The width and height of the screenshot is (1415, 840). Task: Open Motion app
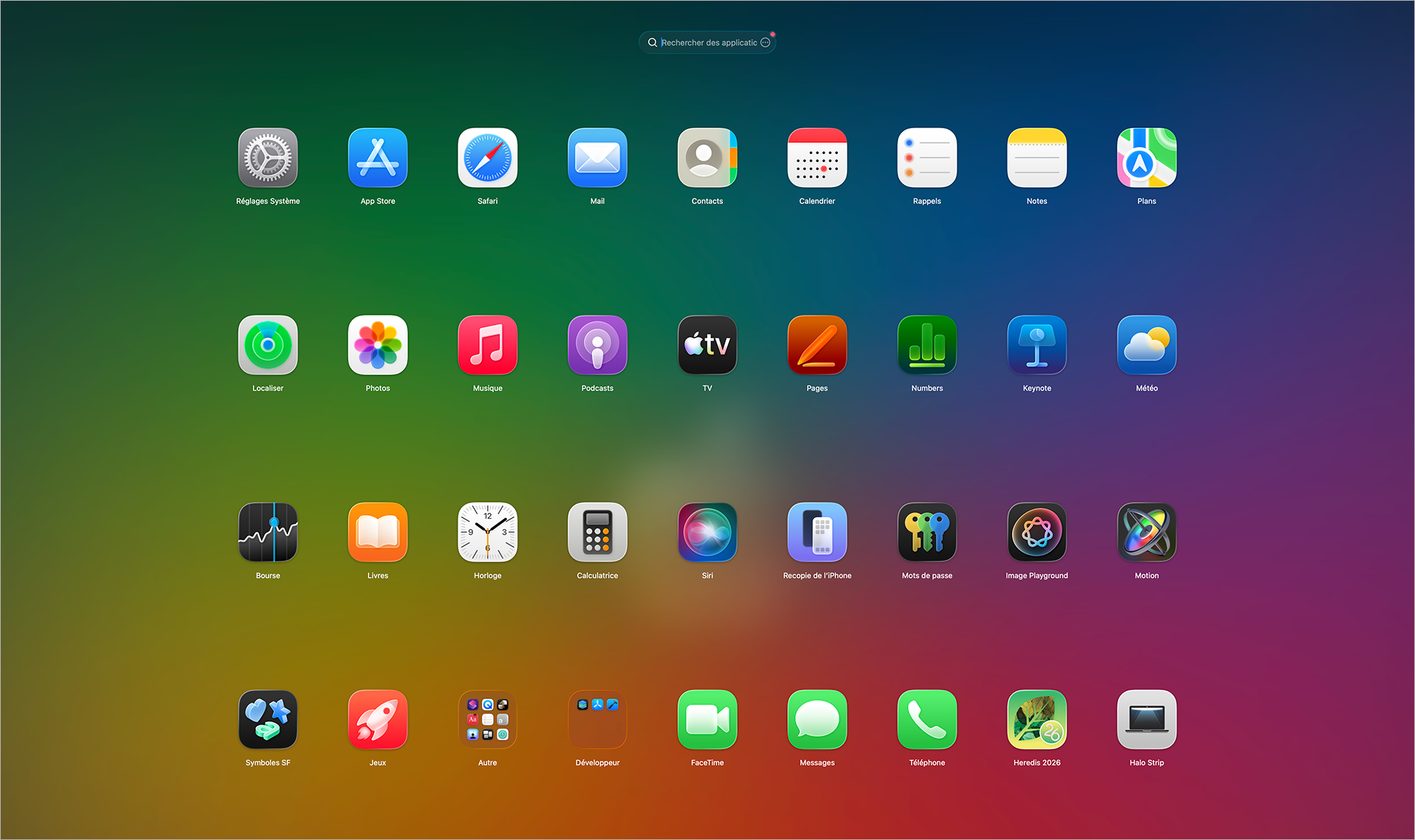tap(1146, 532)
